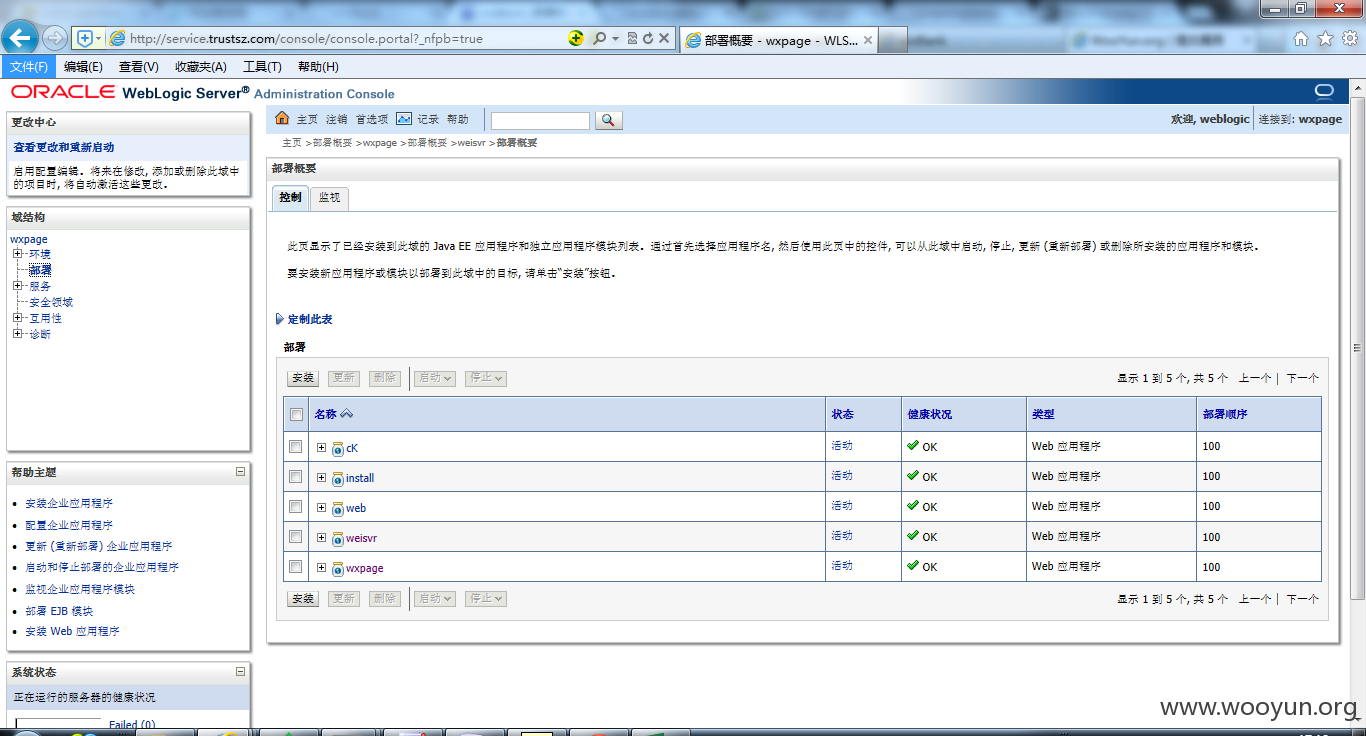Click the weisvr web application icon
Image resolution: width=1366 pixels, height=736 pixels.
pyautogui.click(x=338, y=538)
